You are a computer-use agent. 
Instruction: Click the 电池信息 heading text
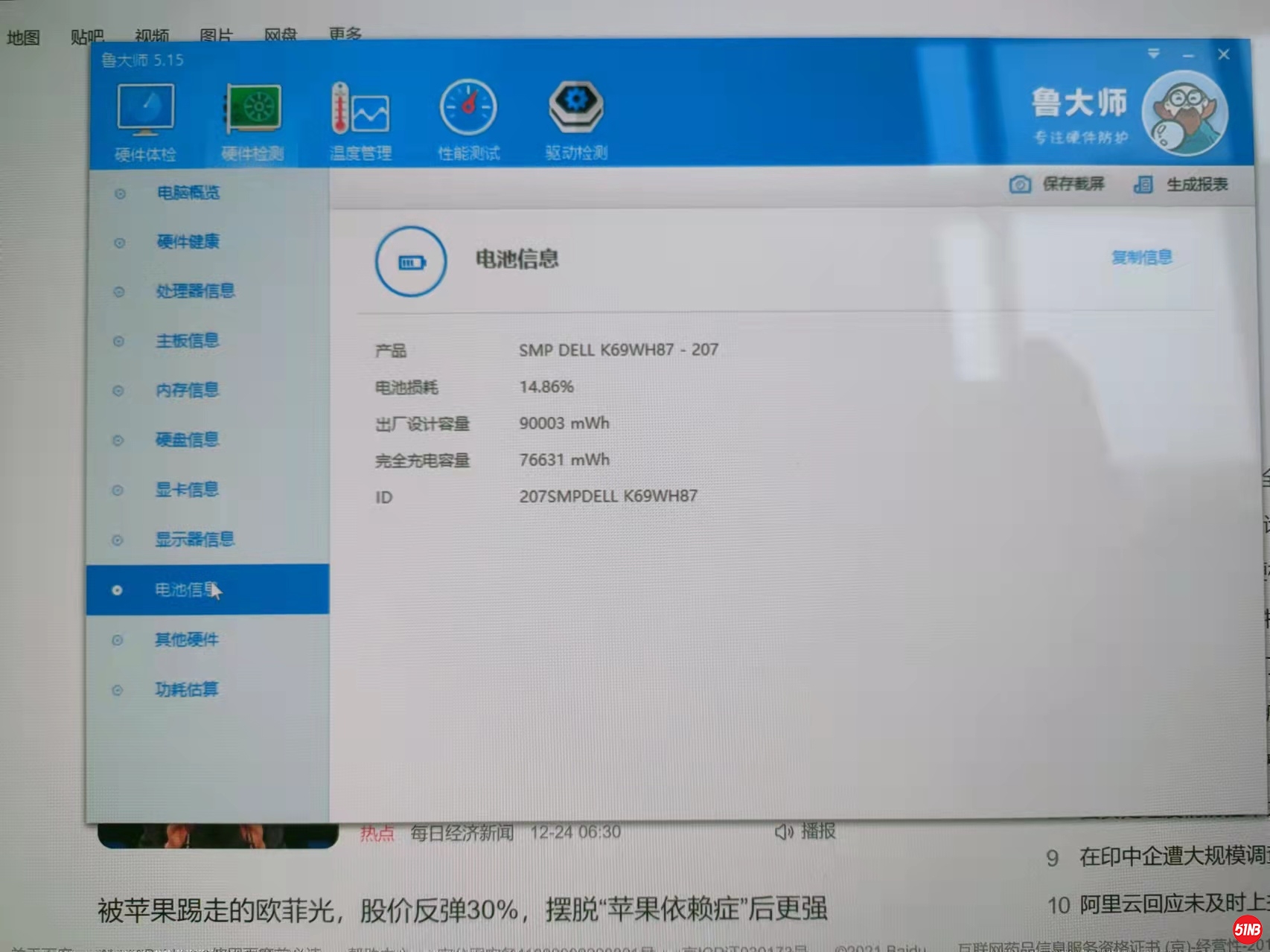(517, 259)
